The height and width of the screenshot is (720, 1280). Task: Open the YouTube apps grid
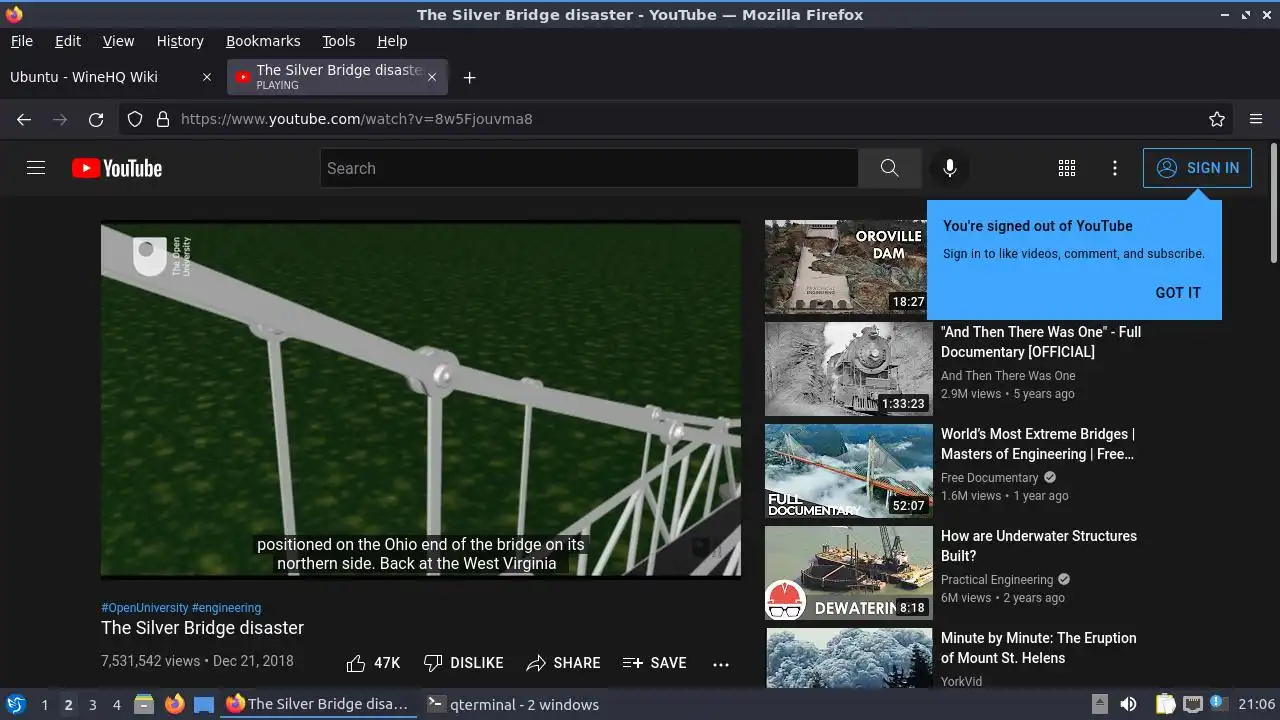(1067, 168)
